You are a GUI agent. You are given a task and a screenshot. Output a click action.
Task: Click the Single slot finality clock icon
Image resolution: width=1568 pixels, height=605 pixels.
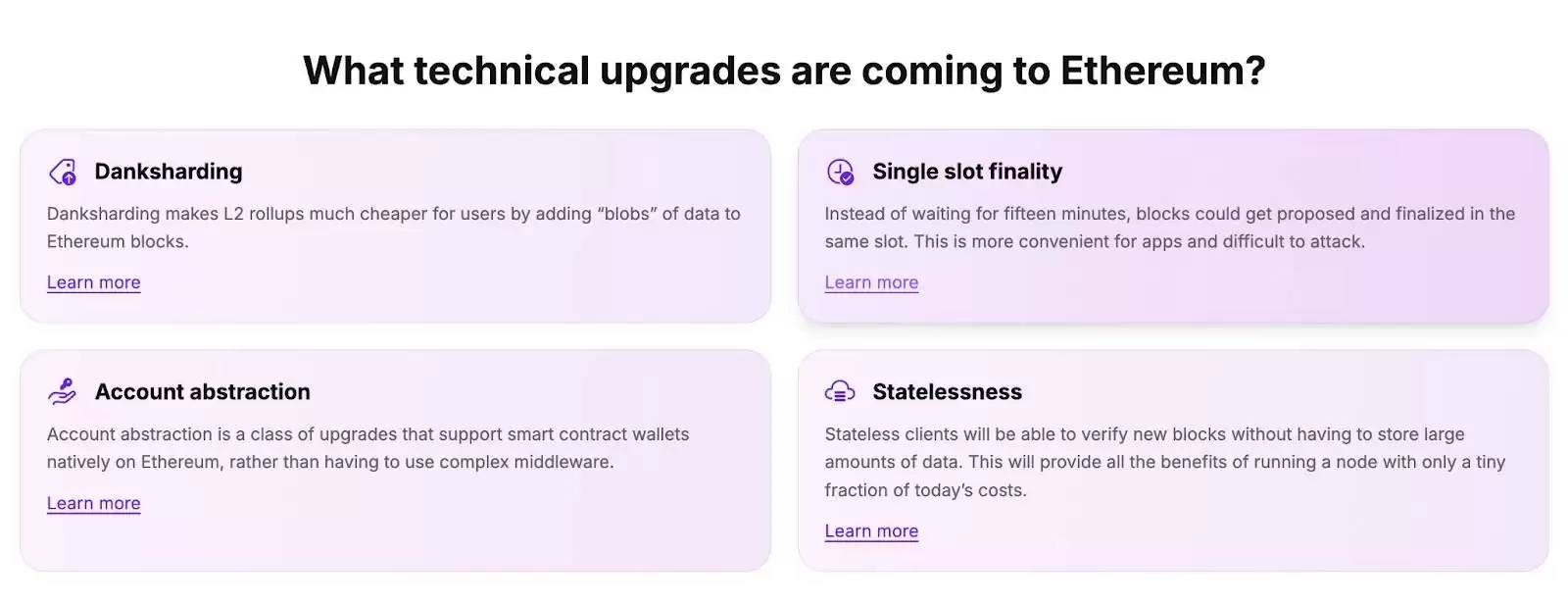840,172
